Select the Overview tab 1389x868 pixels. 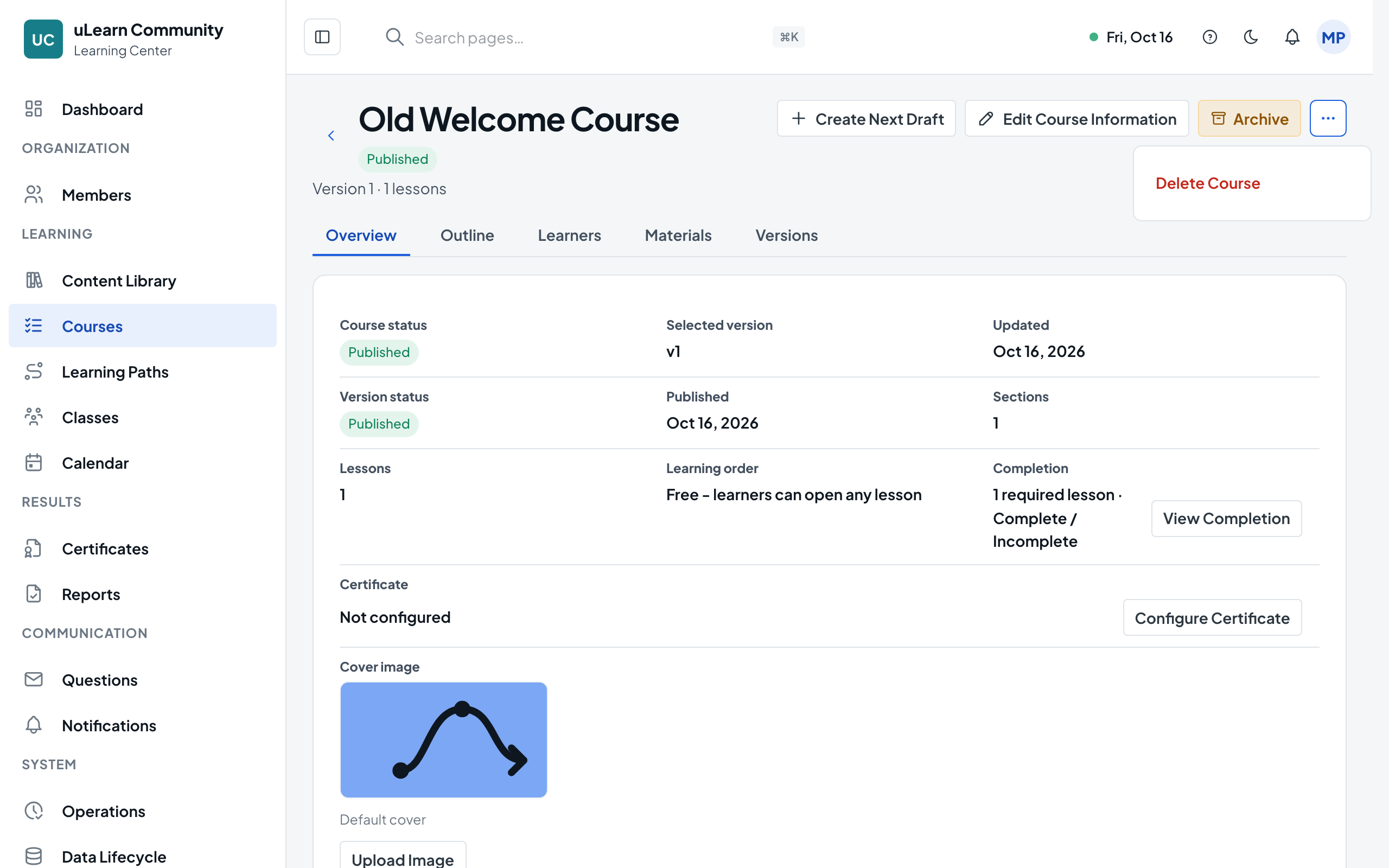click(361, 235)
